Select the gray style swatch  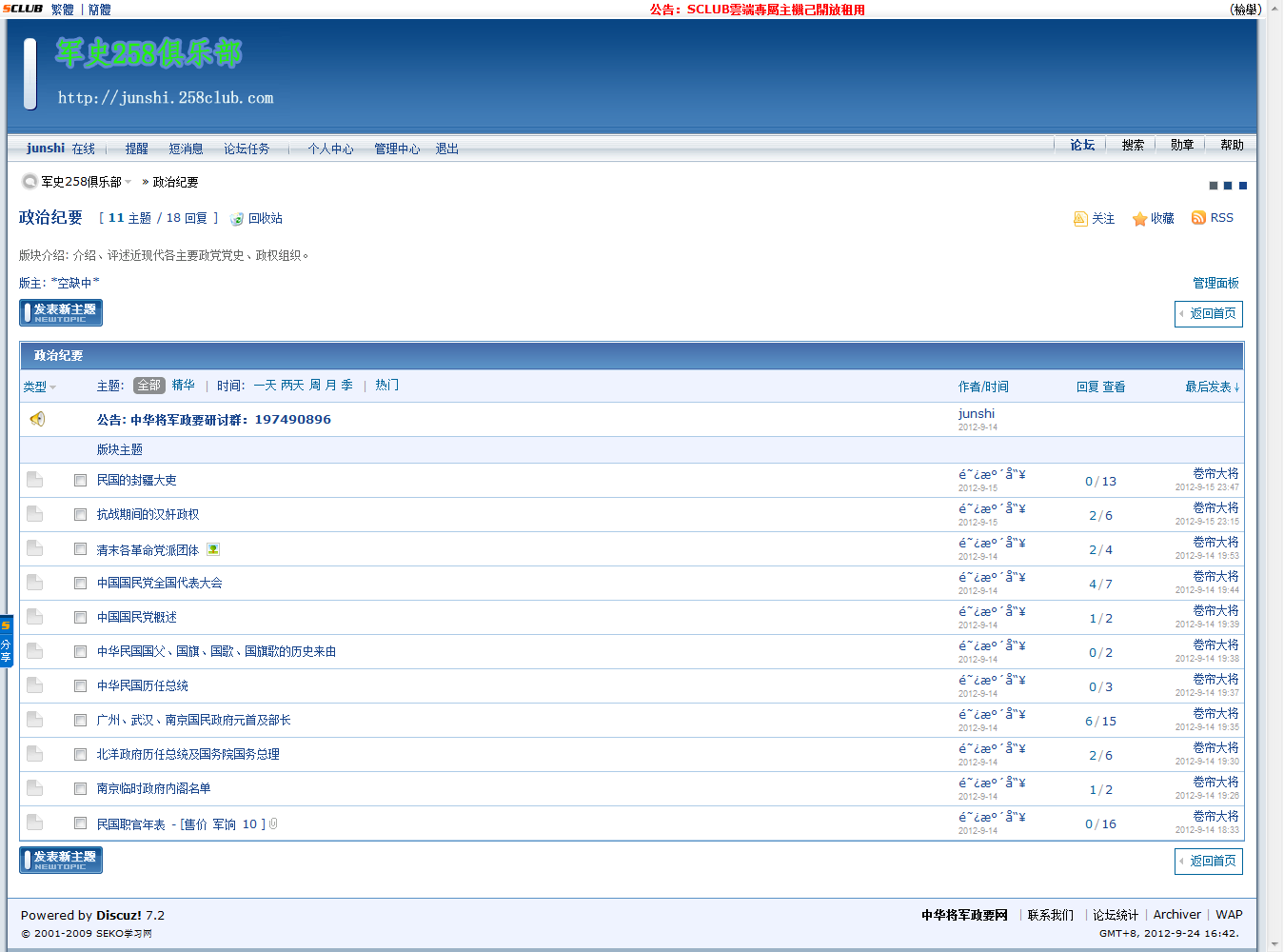(1214, 186)
